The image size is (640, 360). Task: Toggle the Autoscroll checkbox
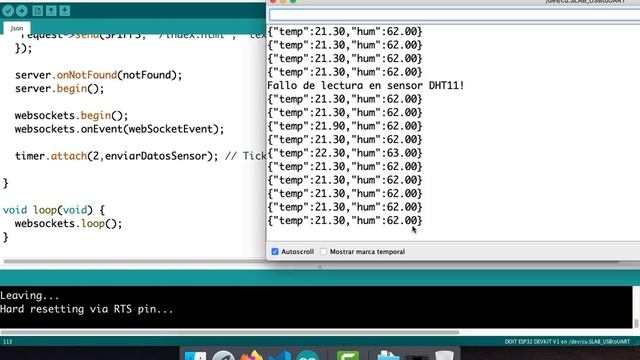click(x=275, y=251)
